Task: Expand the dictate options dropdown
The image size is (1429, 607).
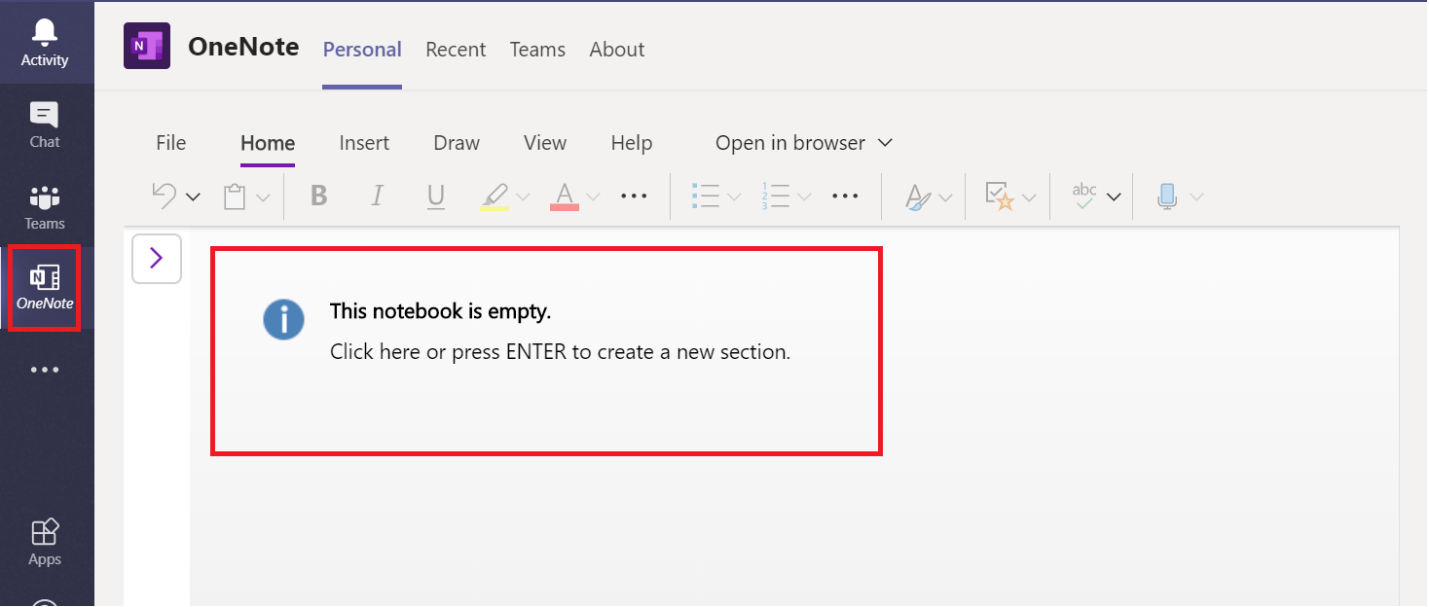Action: click(x=1197, y=197)
